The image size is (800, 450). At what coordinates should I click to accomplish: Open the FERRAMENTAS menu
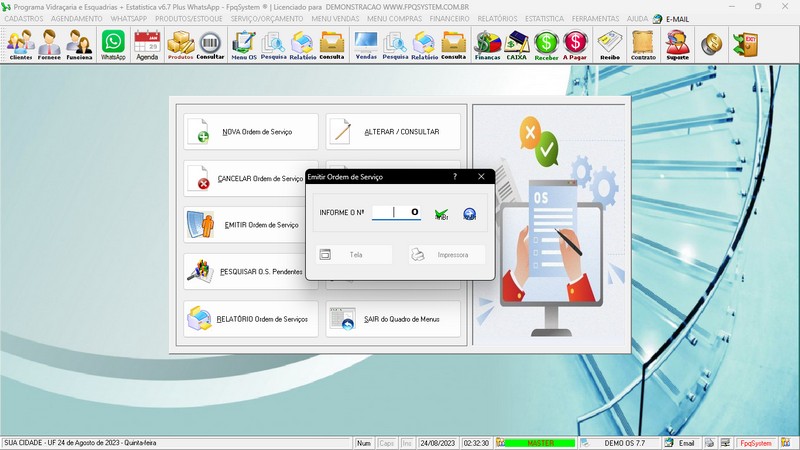pos(595,19)
